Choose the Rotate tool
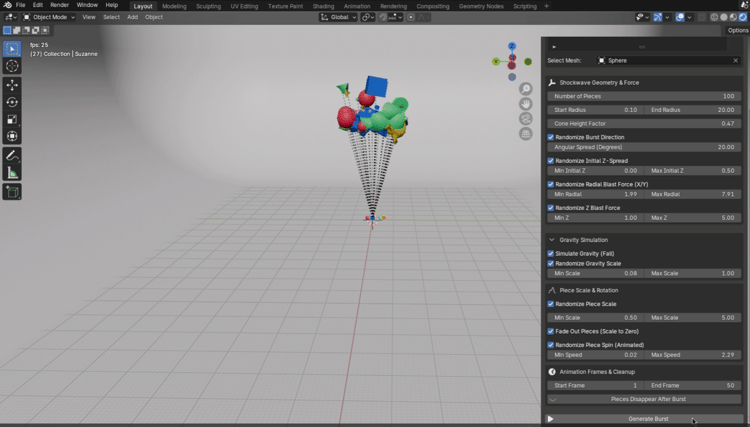 (12, 102)
